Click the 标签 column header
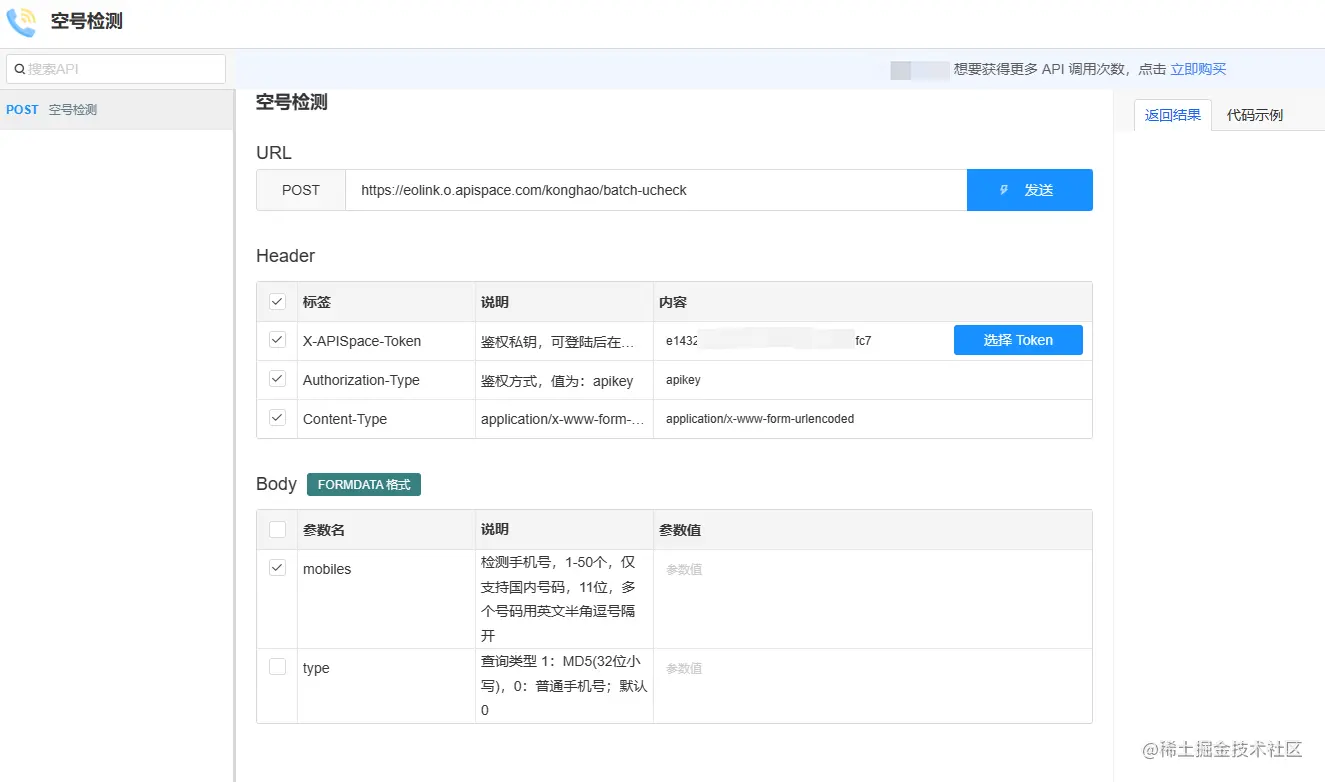 point(317,302)
